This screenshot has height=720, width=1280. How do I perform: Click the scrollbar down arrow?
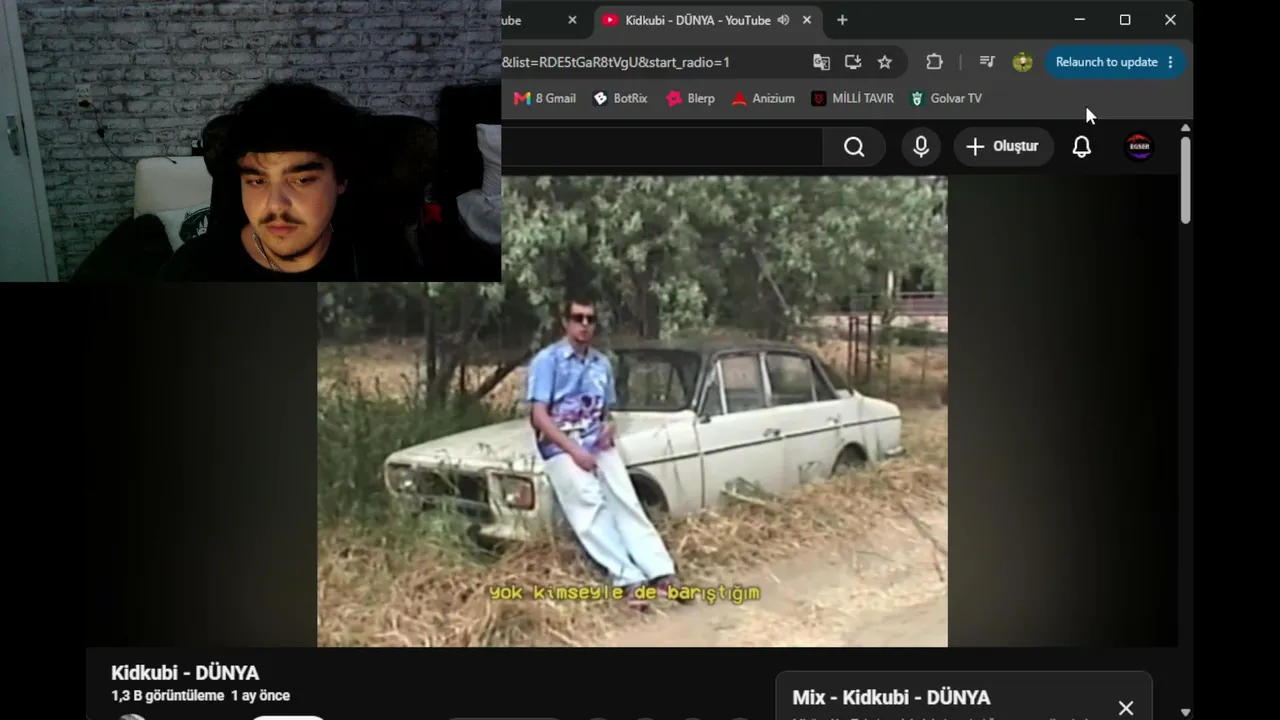pos(1185,712)
